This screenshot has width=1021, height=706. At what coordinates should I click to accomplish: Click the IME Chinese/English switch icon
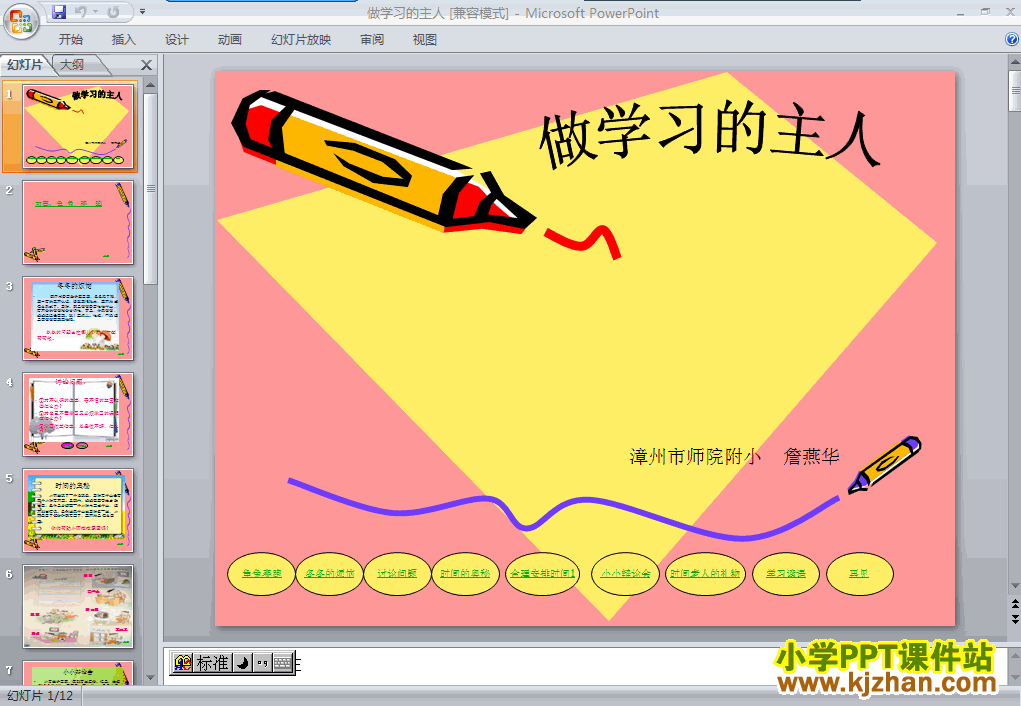(183, 663)
